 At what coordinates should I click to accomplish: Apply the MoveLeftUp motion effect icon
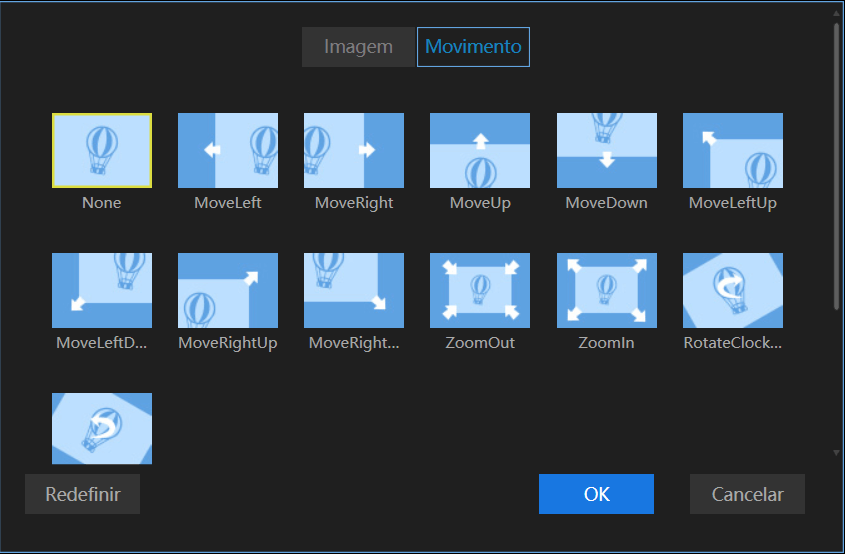pyautogui.click(x=733, y=150)
